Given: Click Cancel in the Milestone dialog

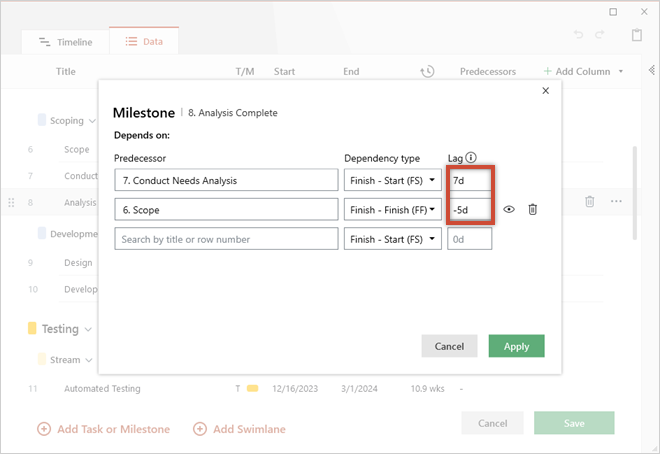Looking at the screenshot, I should [449, 346].
